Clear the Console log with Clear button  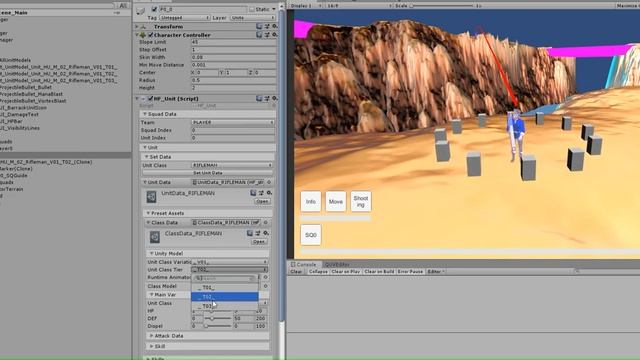tap(296, 271)
